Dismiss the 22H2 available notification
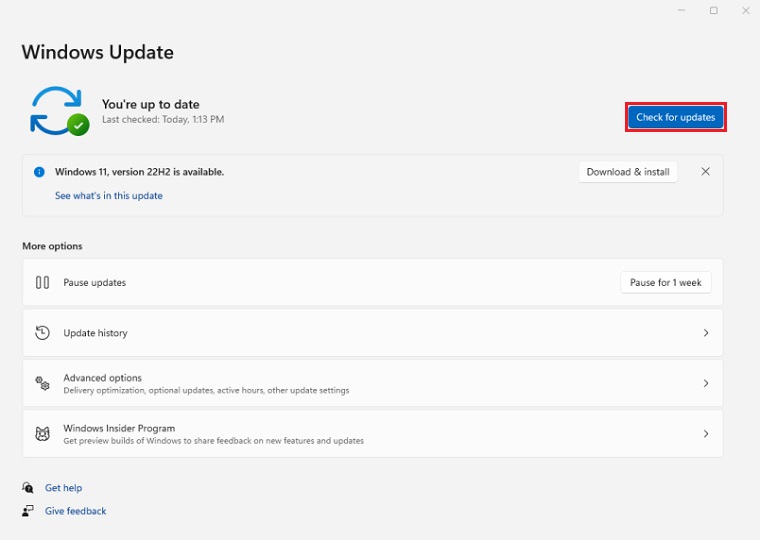Image resolution: width=760 pixels, height=540 pixels. 705,172
